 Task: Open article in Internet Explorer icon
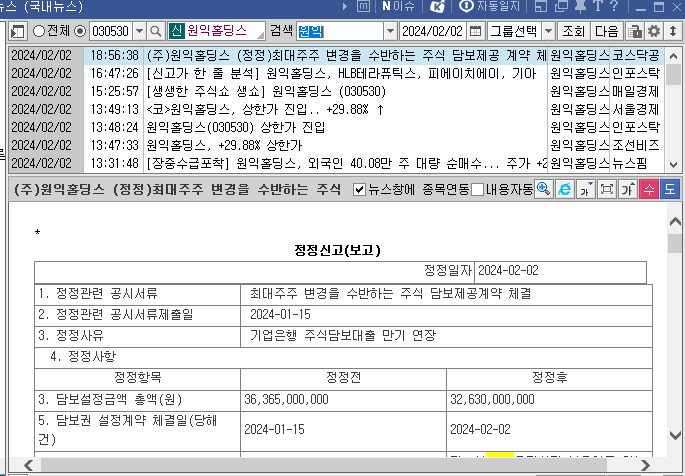tap(564, 190)
